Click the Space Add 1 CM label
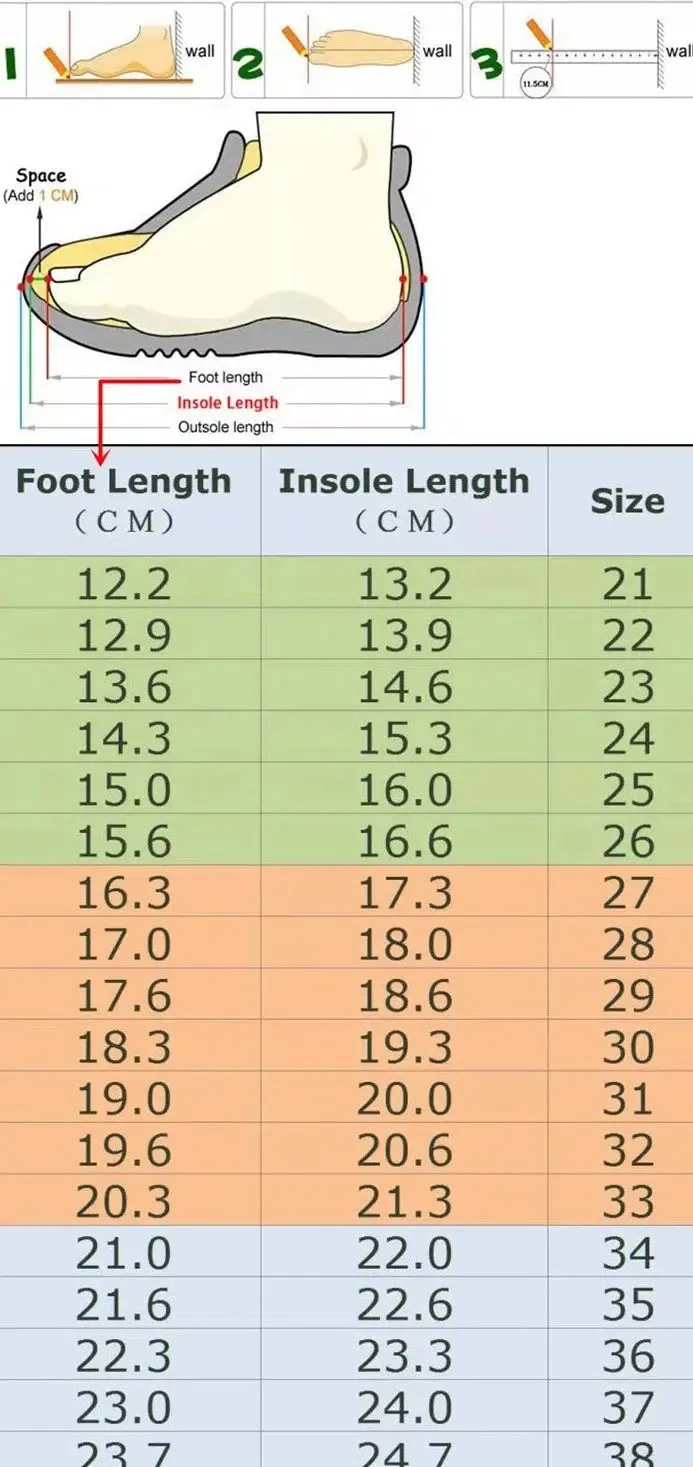Image resolution: width=693 pixels, height=1467 pixels. [40, 185]
